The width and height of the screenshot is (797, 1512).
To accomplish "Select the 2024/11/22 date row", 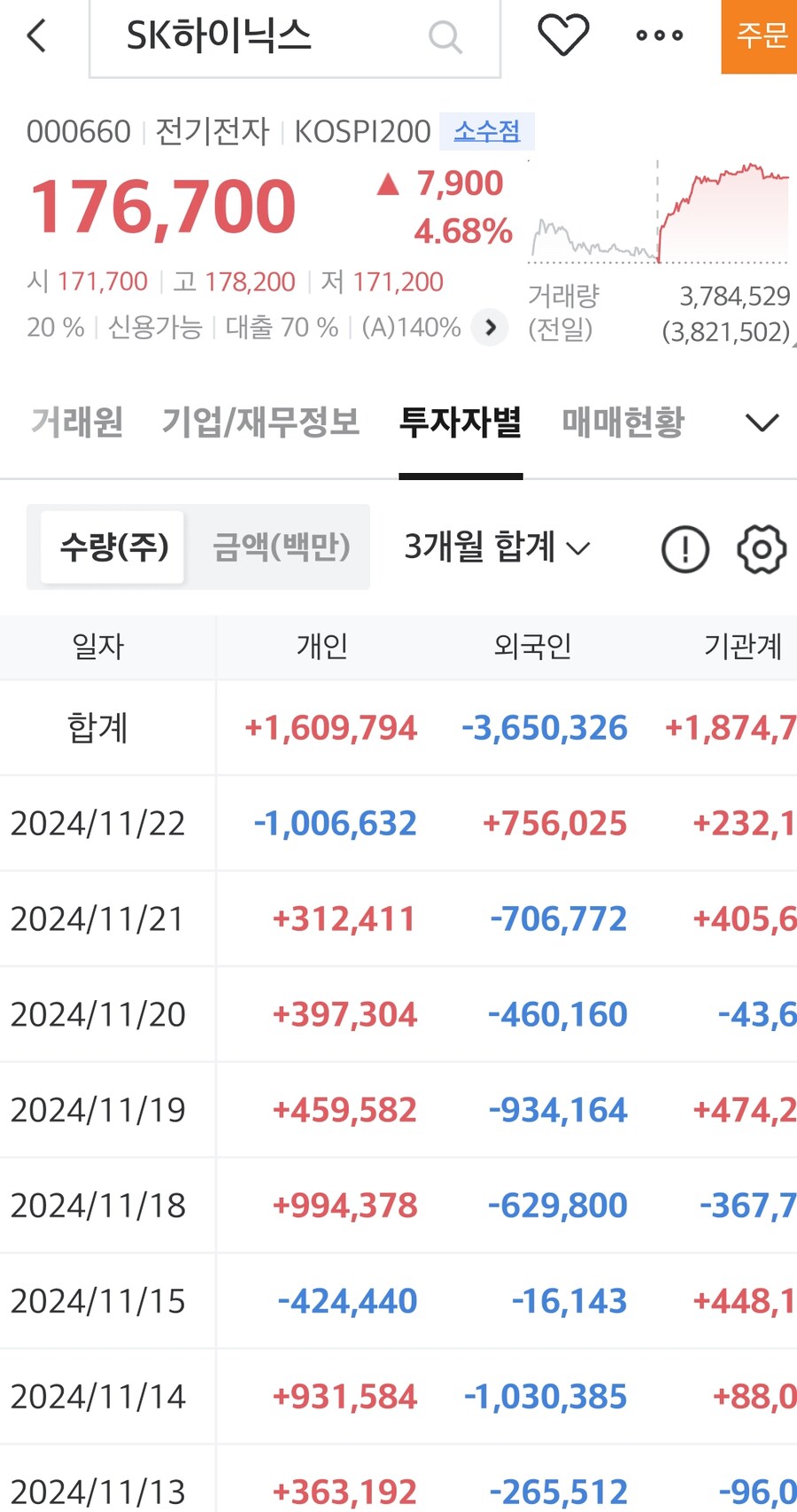I will coord(97,824).
